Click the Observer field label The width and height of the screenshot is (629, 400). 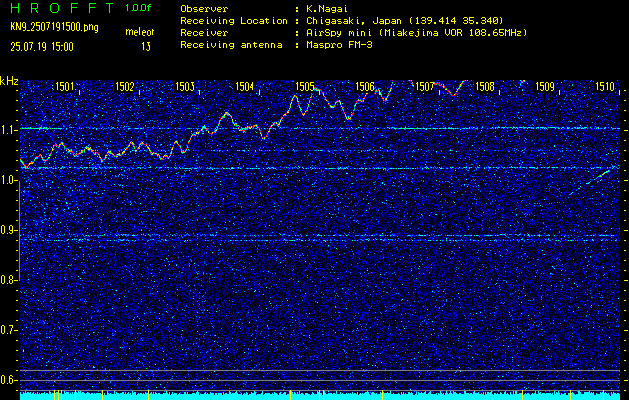point(204,9)
